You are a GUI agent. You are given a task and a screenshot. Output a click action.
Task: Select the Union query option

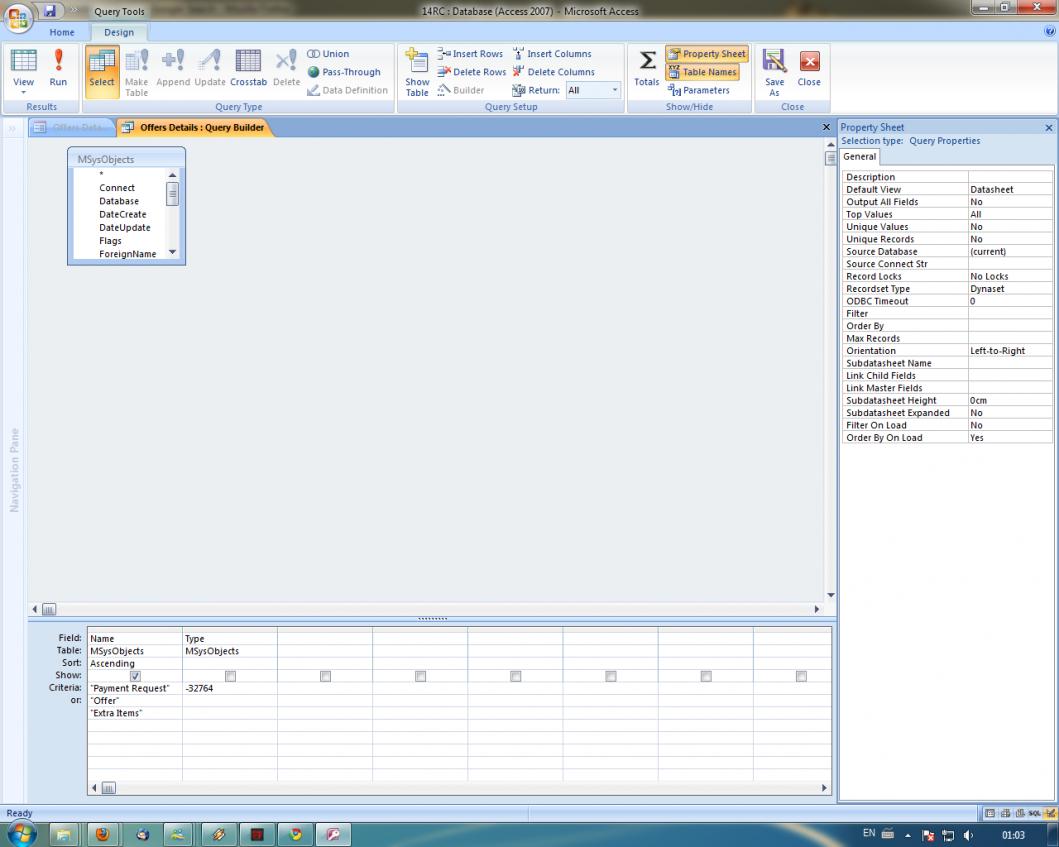[x=328, y=53]
